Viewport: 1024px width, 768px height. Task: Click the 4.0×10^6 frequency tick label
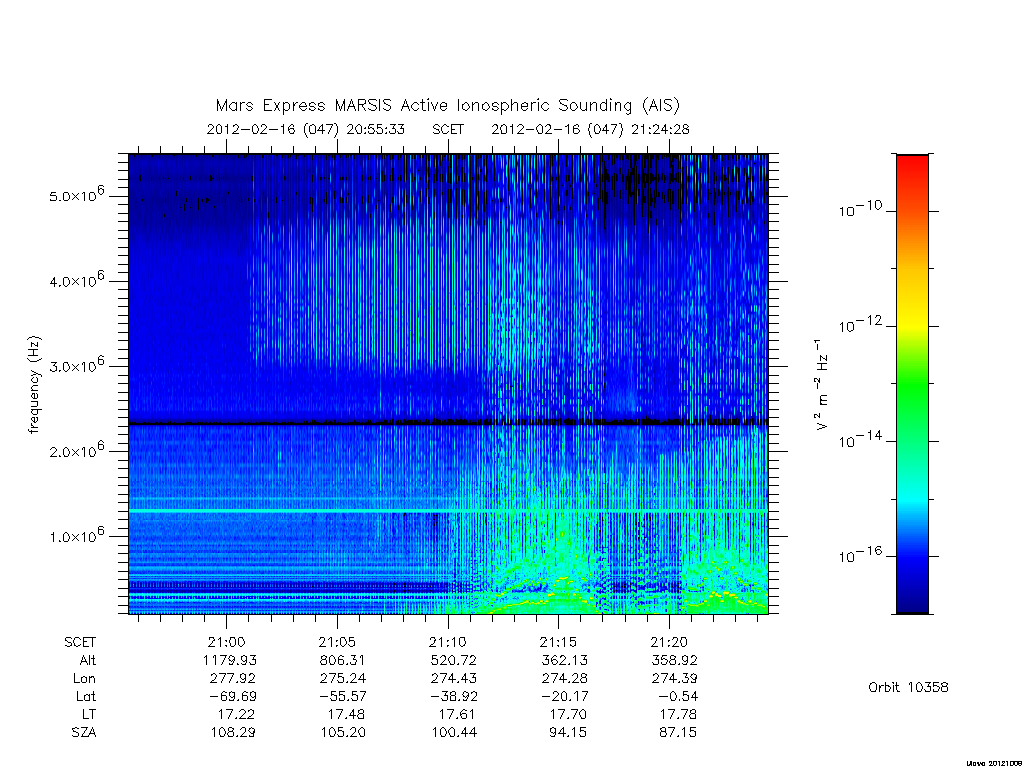tap(76, 280)
